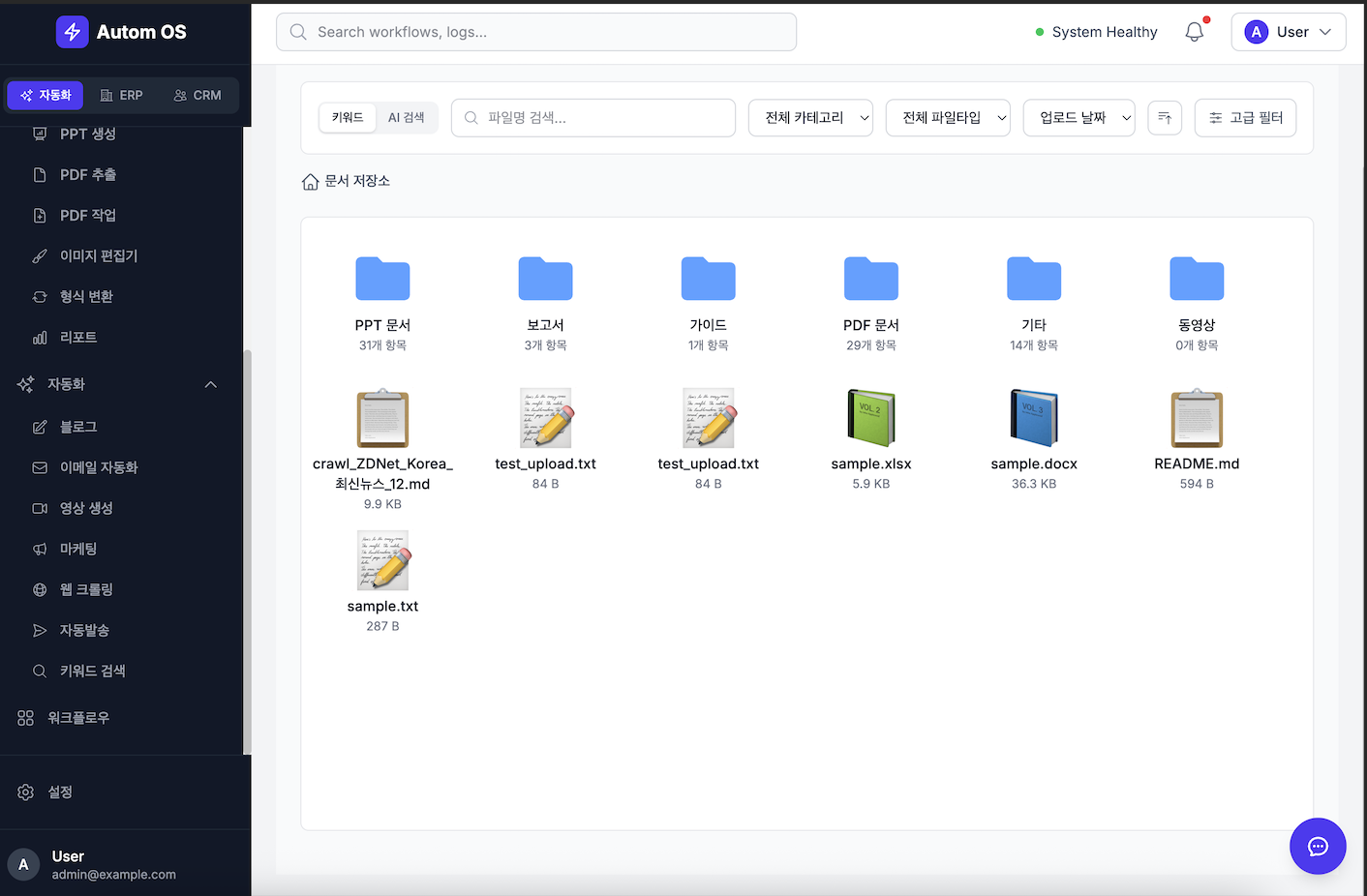This screenshot has height=896, width=1367.
Task: Click the 고급 필터 button
Action: click(1245, 118)
